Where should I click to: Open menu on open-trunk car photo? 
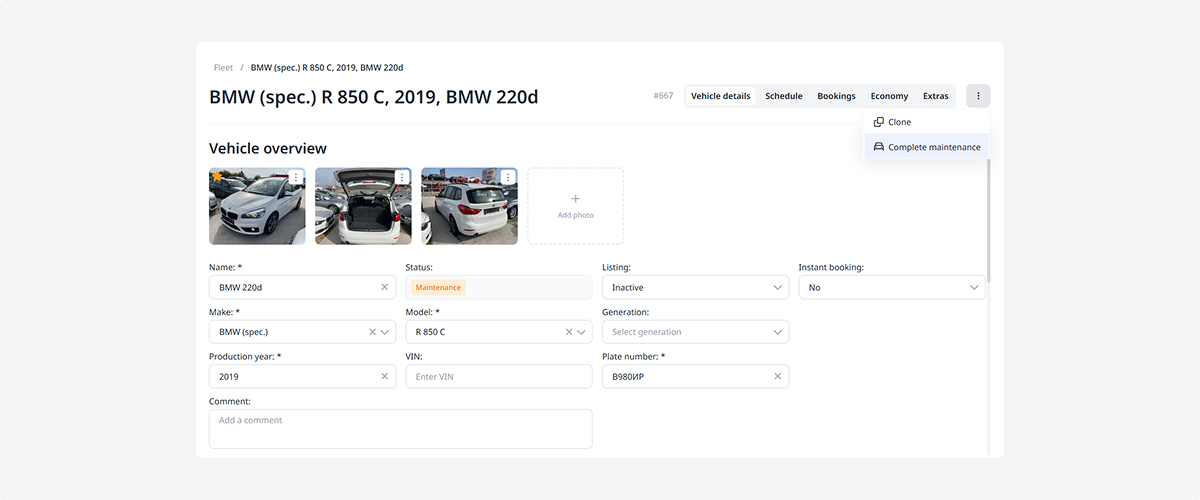(x=402, y=177)
